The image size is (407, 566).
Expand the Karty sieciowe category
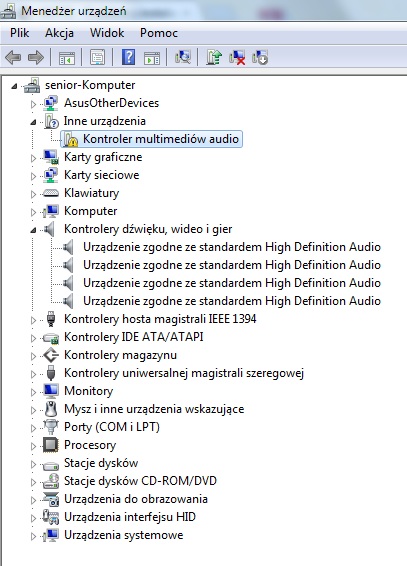click(33, 176)
